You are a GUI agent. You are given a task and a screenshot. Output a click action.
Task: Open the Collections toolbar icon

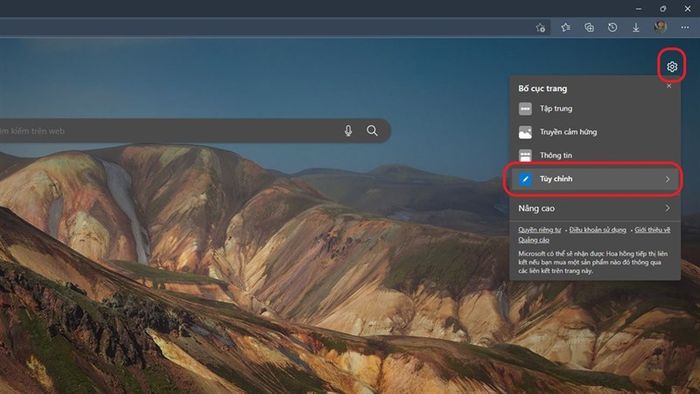point(589,28)
